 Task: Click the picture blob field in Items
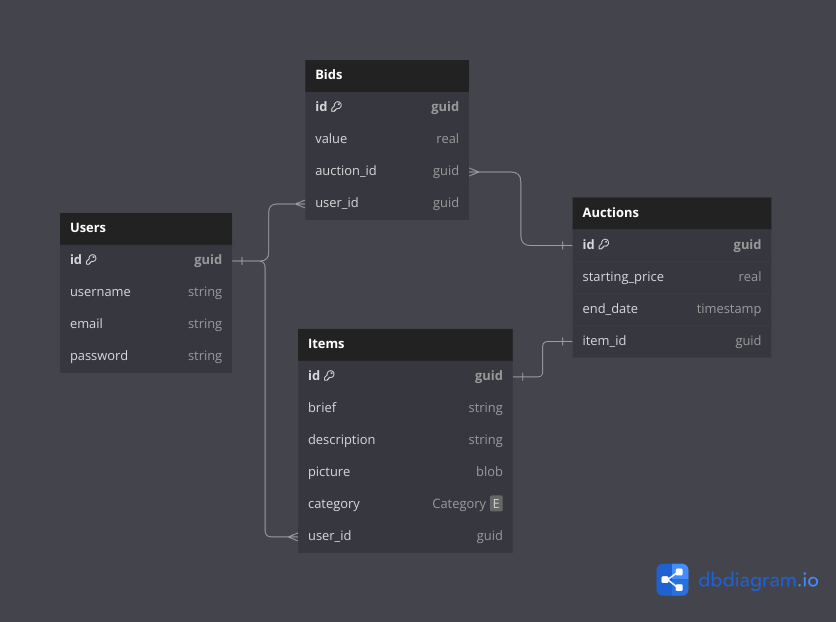(405, 472)
